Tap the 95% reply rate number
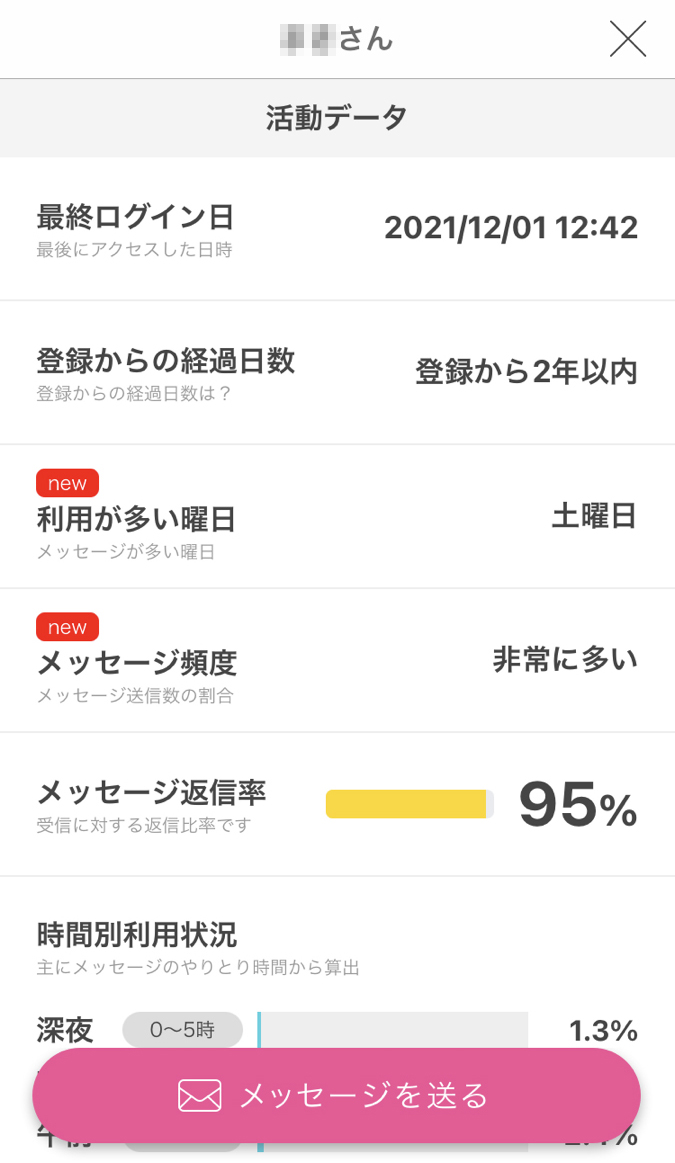Screen dimensions: 675x1163 [x=577, y=805]
